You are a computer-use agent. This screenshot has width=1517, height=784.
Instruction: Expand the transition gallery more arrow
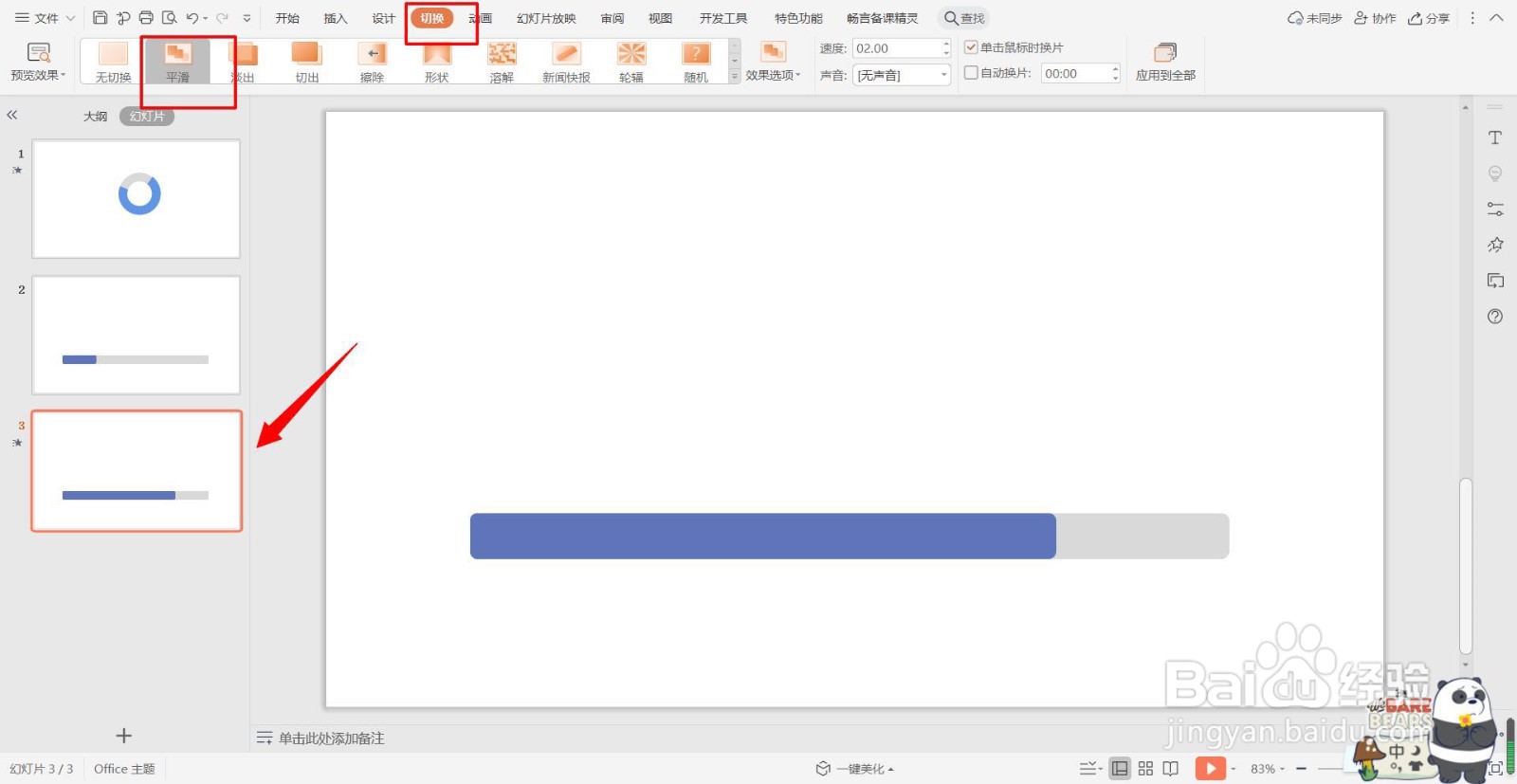[734, 78]
